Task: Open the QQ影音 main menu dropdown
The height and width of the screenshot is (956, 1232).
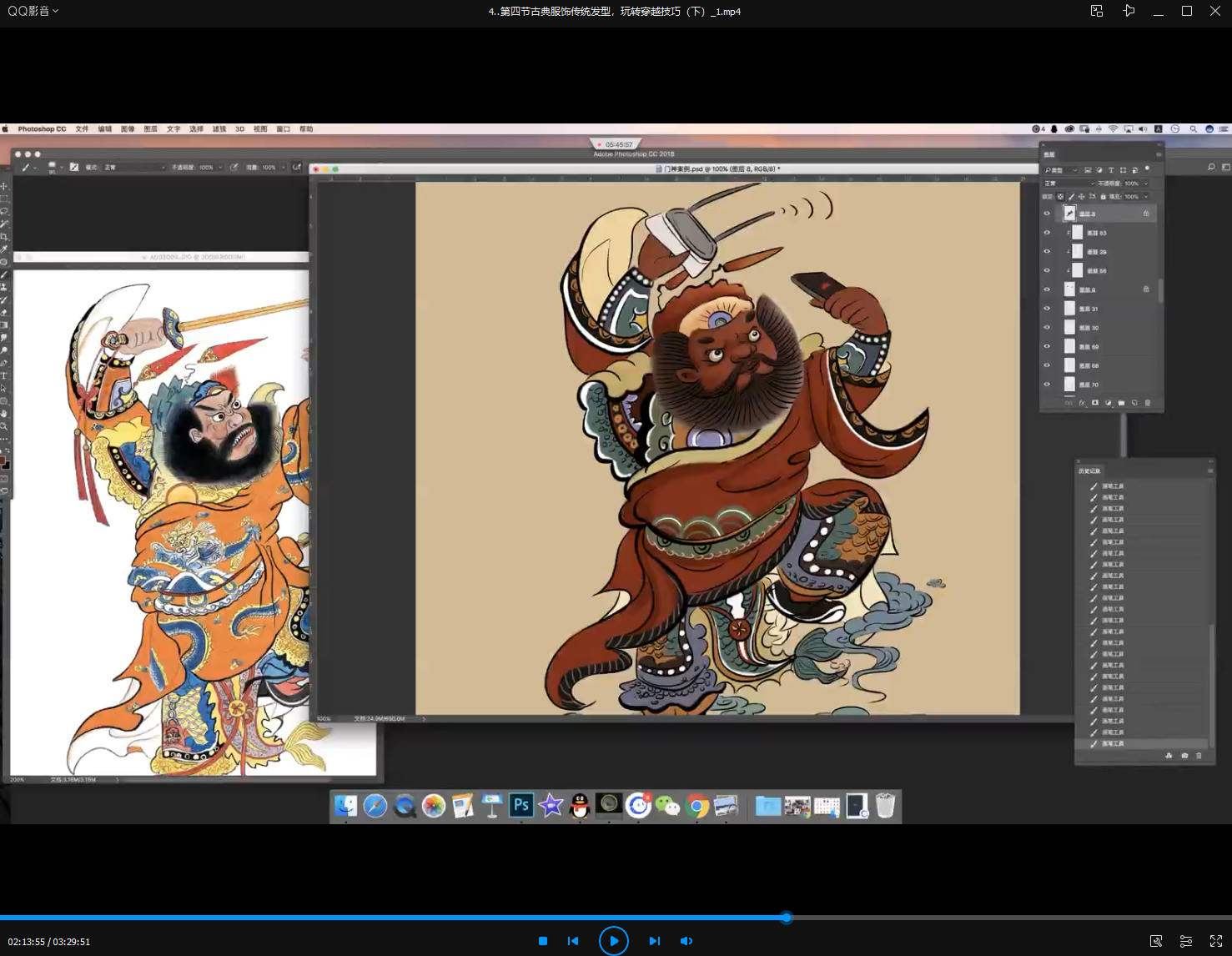Action: click(33, 11)
